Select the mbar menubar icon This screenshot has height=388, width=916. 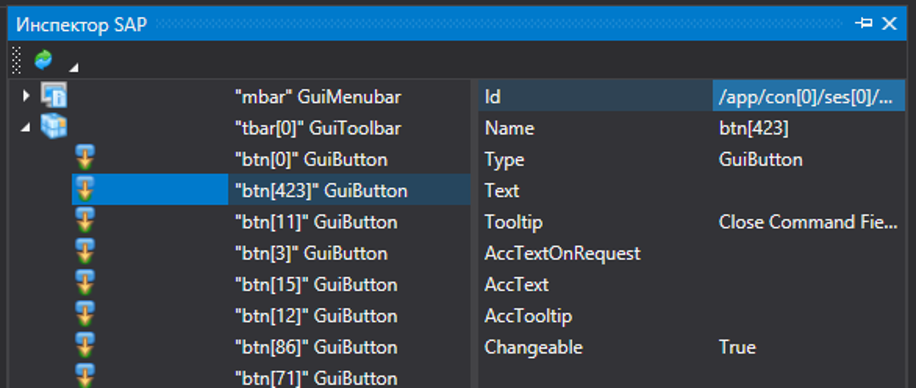click(54, 95)
